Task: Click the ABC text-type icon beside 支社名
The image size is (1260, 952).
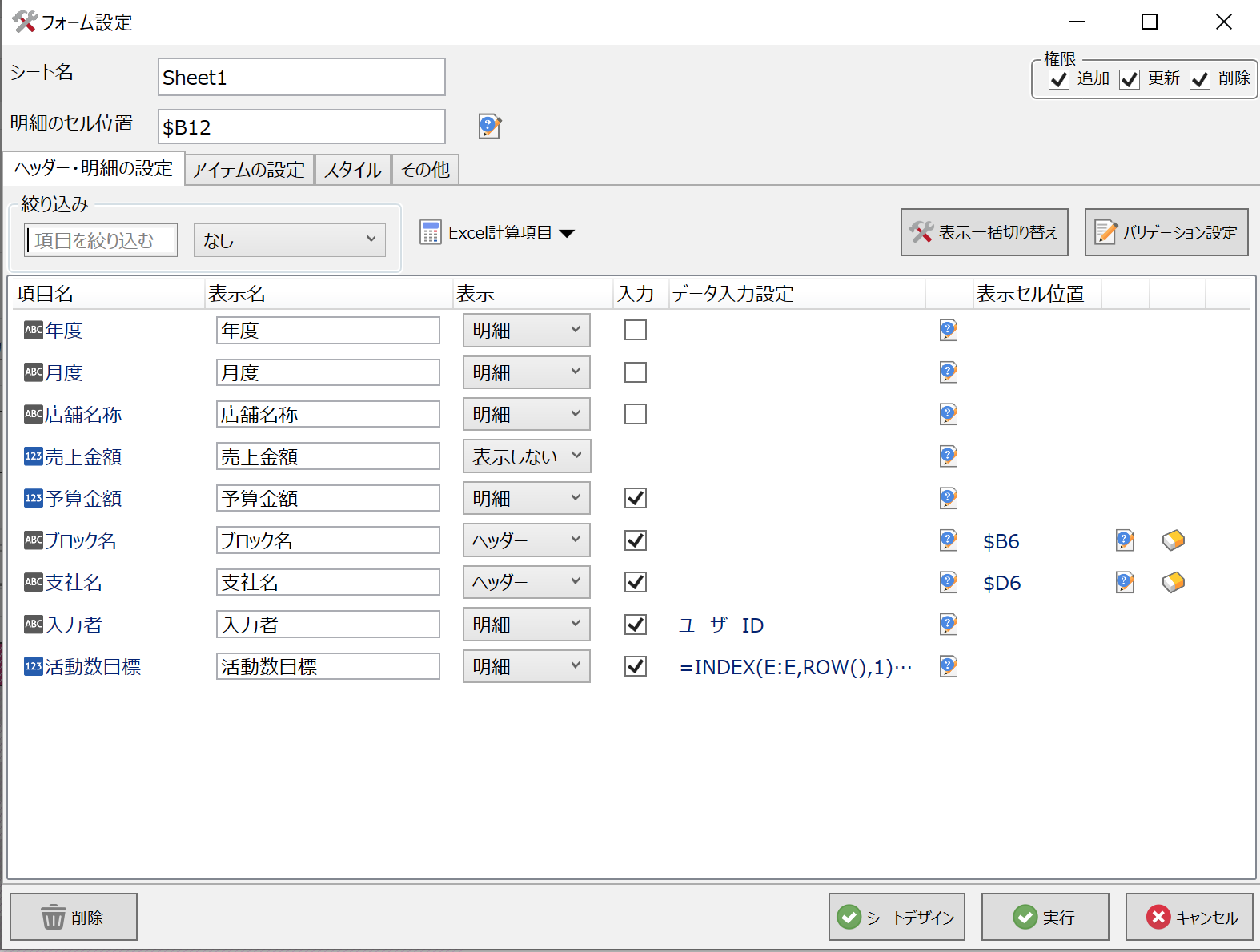Action: [33, 582]
